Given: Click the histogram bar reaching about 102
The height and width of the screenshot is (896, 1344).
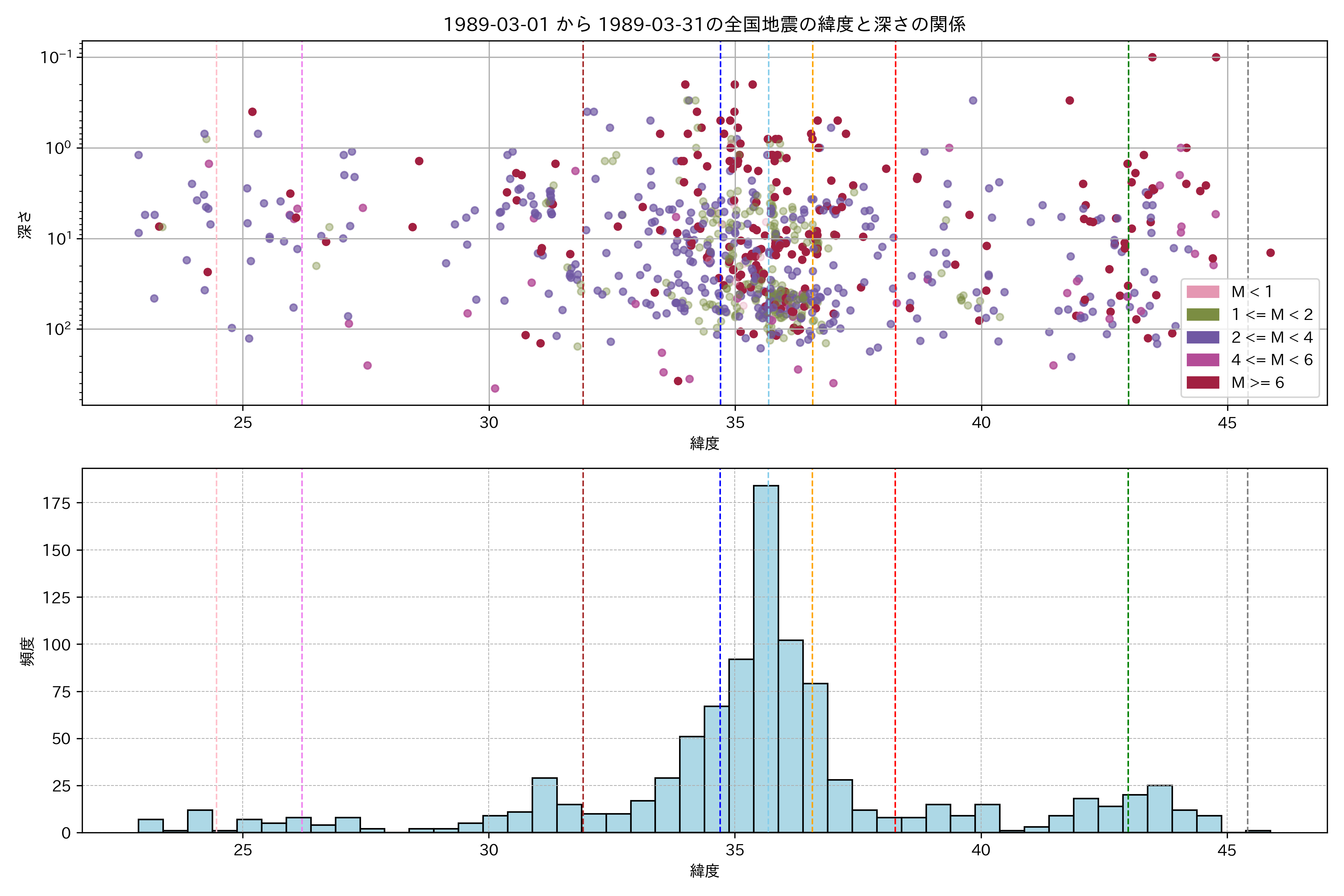Looking at the screenshot, I should click(790, 737).
